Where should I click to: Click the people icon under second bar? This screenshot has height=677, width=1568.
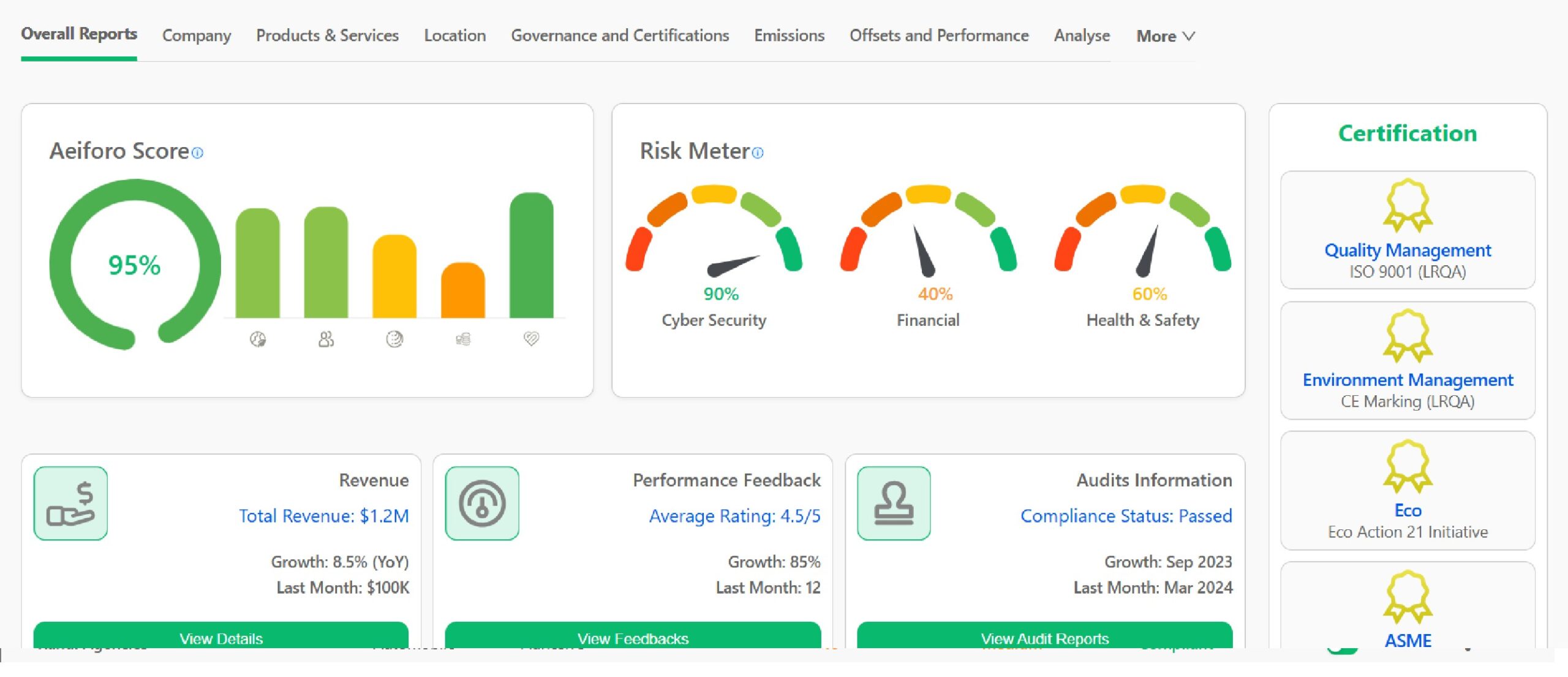[326, 339]
